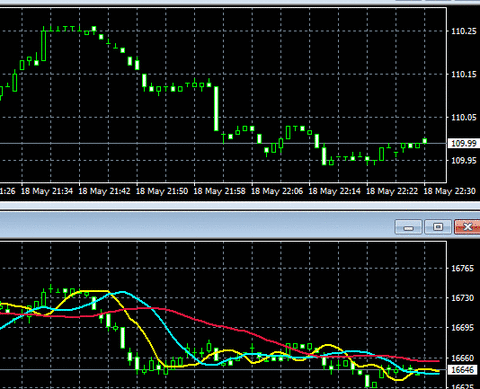Select the large white bearish candle near 21:58
Image resolution: width=480 pixels, height=389 pixels.
(x=216, y=109)
